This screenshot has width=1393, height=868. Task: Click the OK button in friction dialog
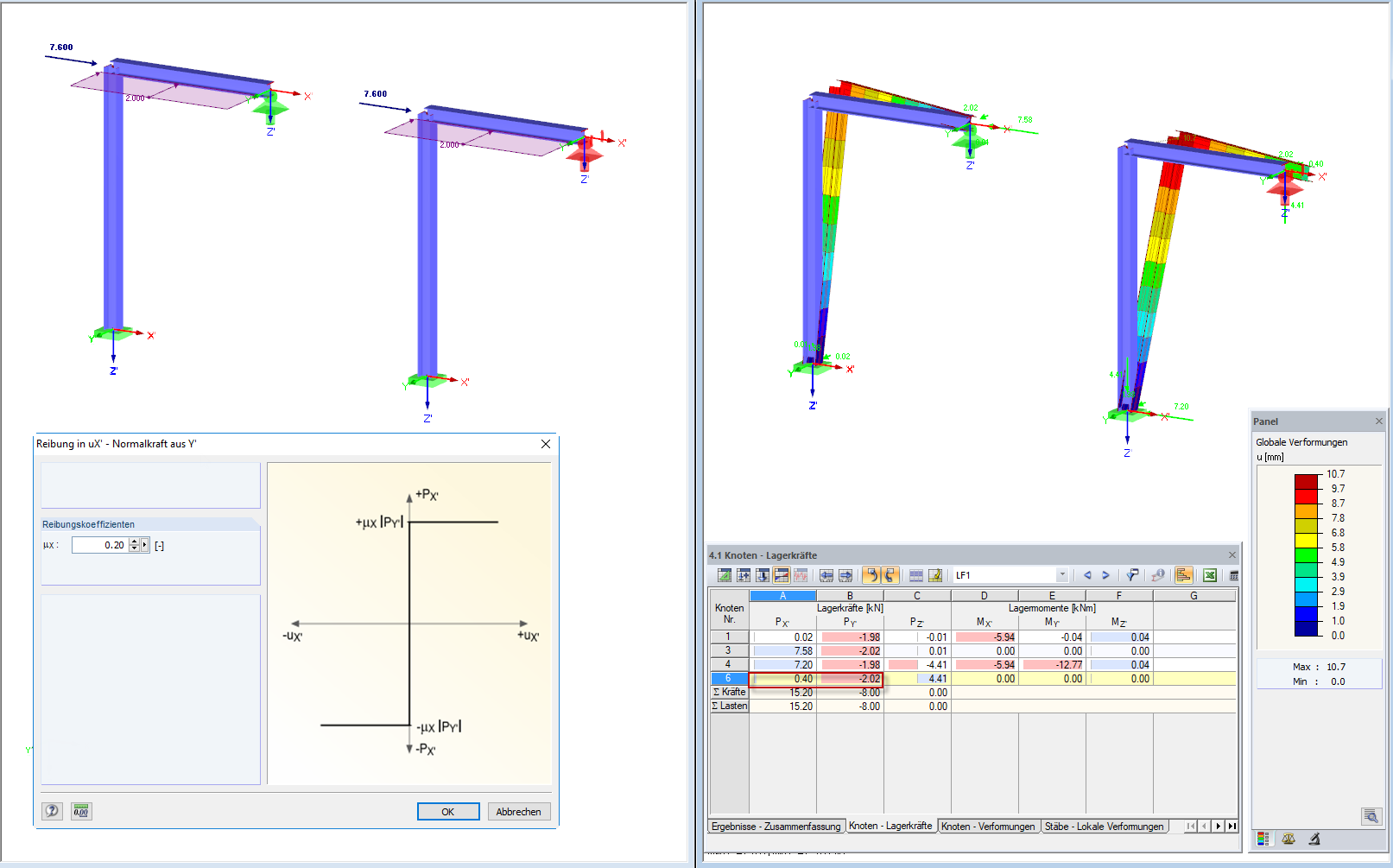(448, 812)
